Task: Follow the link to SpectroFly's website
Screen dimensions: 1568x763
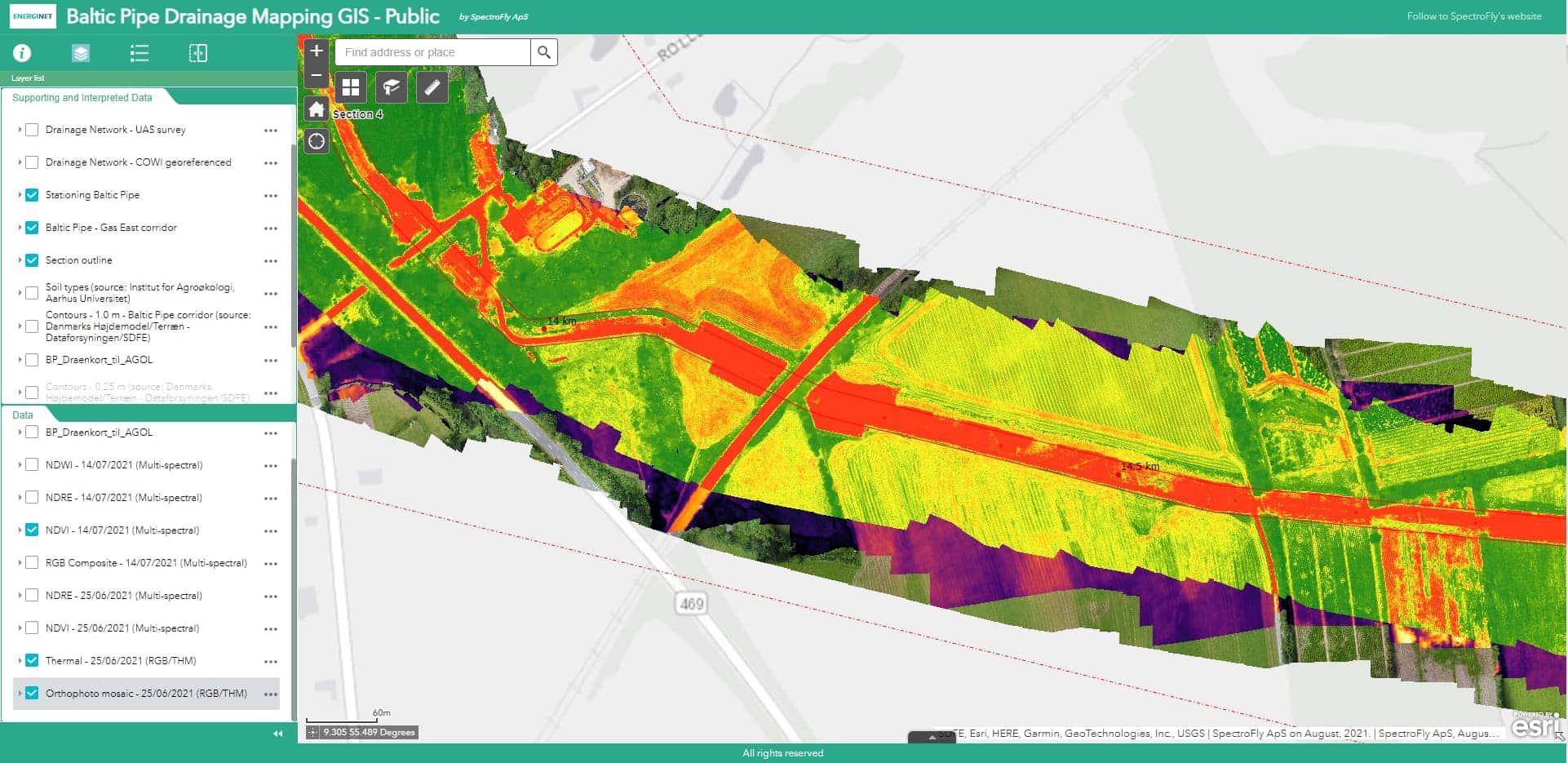Action: (x=1473, y=16)
